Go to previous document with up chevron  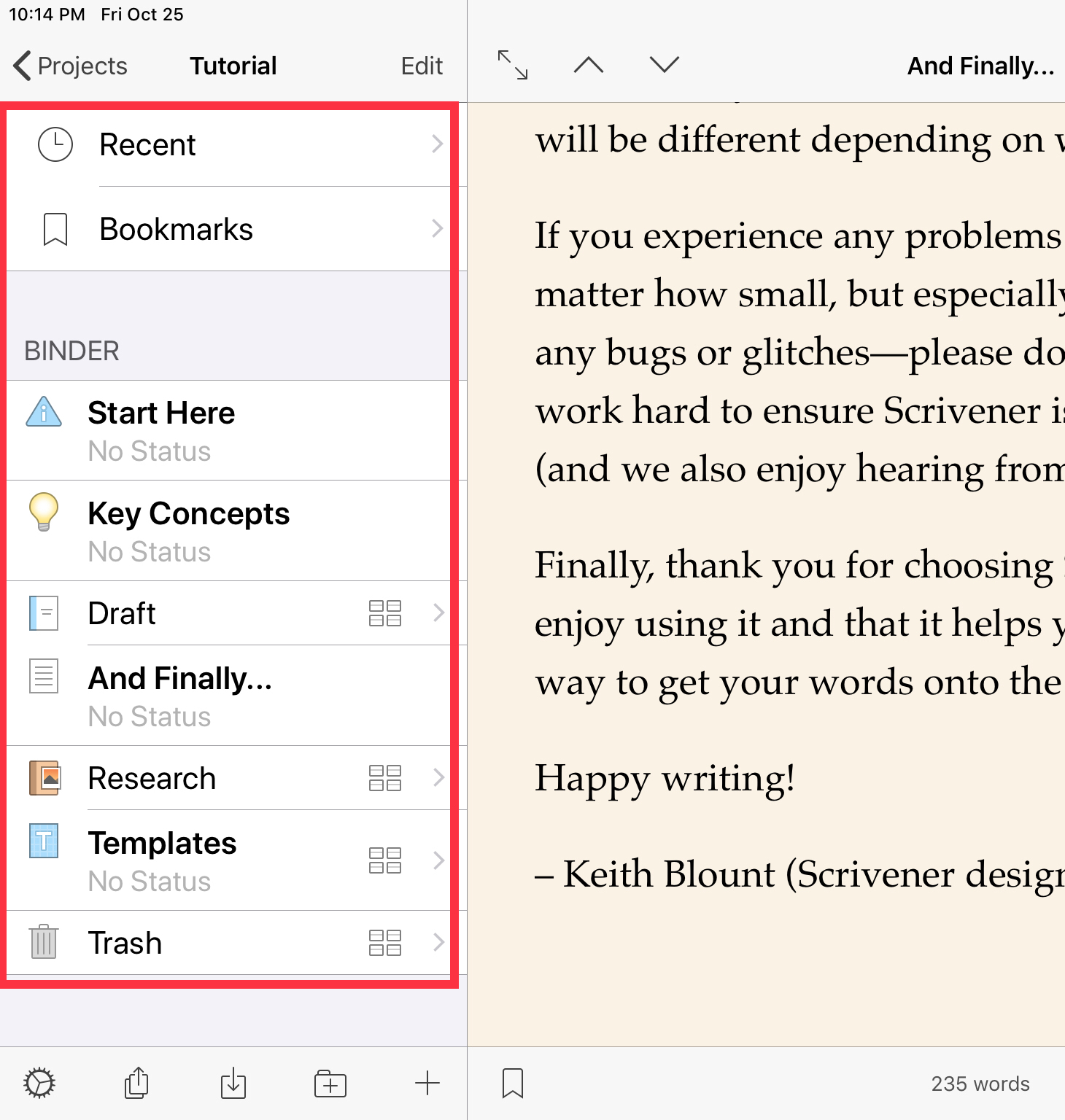point(589,65)
